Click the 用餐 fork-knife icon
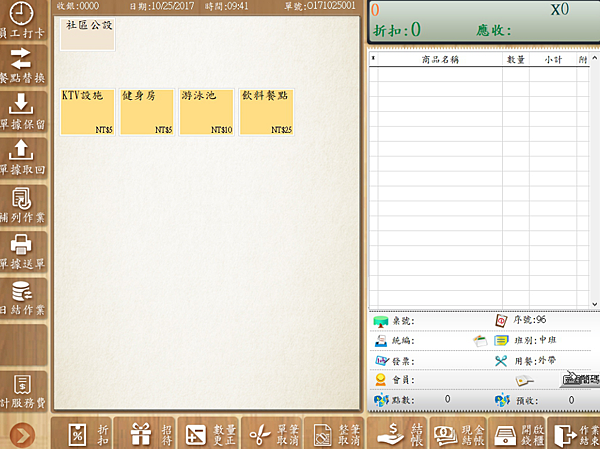The image size is (600, 449). coord(501,361)
